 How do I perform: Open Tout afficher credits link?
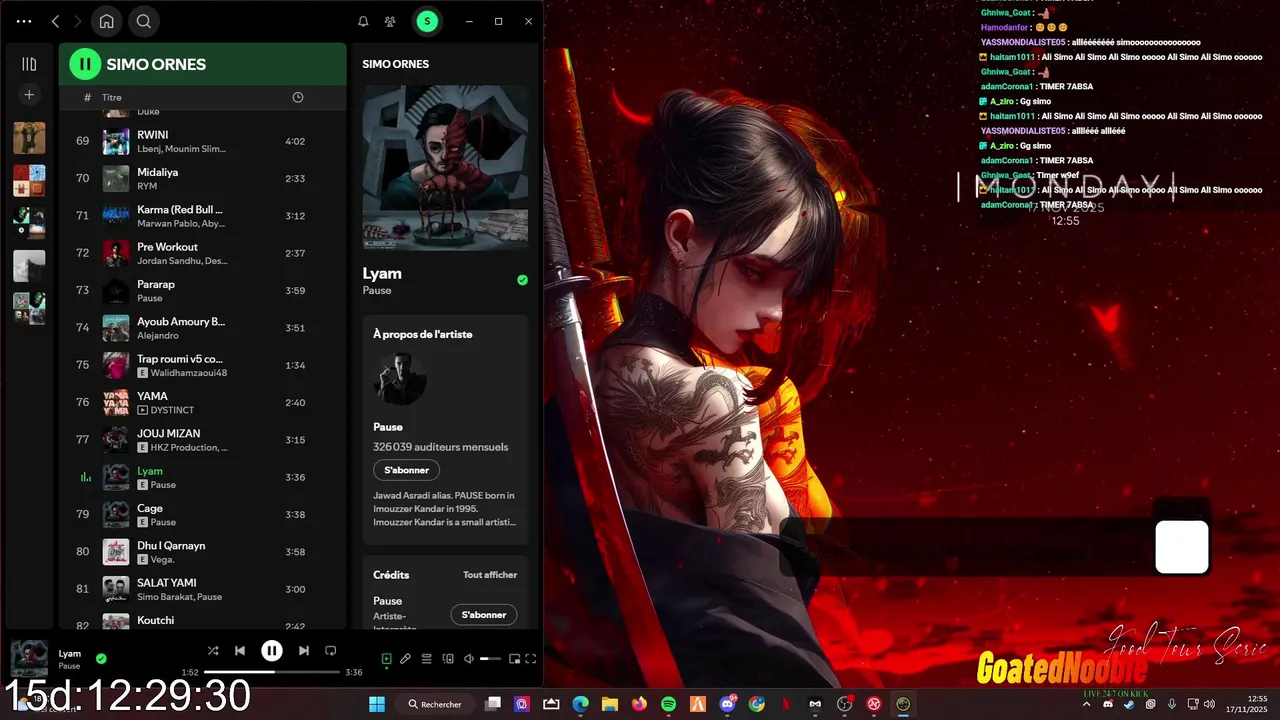tap(490, 575)
